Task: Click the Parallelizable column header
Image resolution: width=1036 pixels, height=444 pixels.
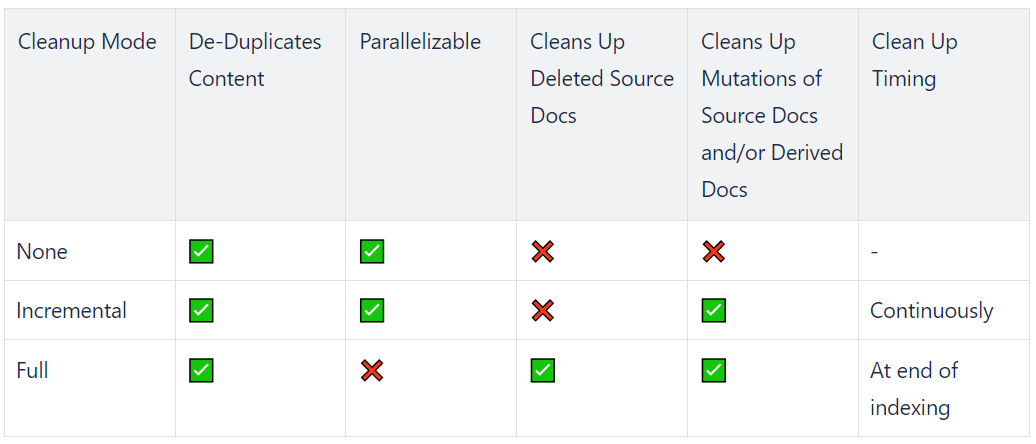Action: tap(420, 42)
